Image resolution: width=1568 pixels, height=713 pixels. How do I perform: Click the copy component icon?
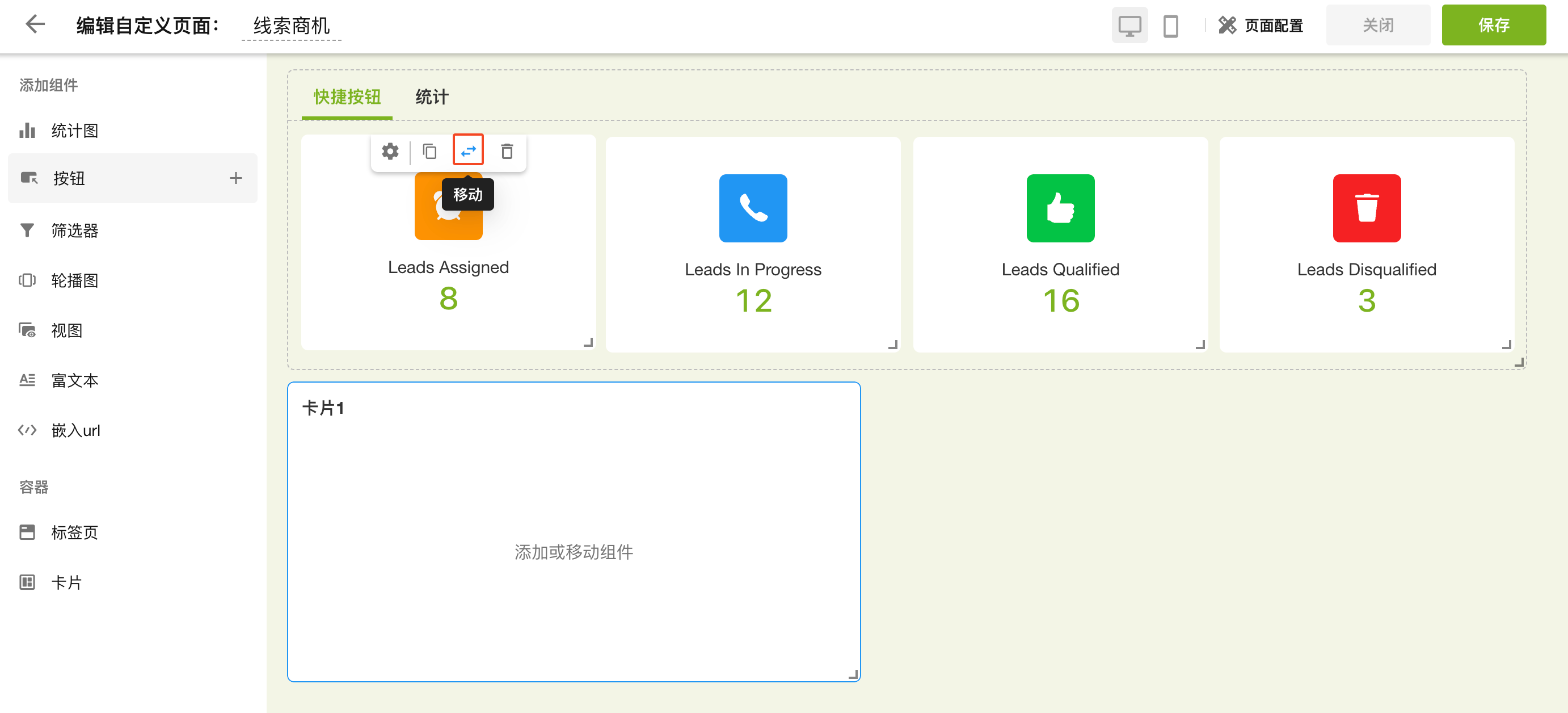tap(430, 151)
